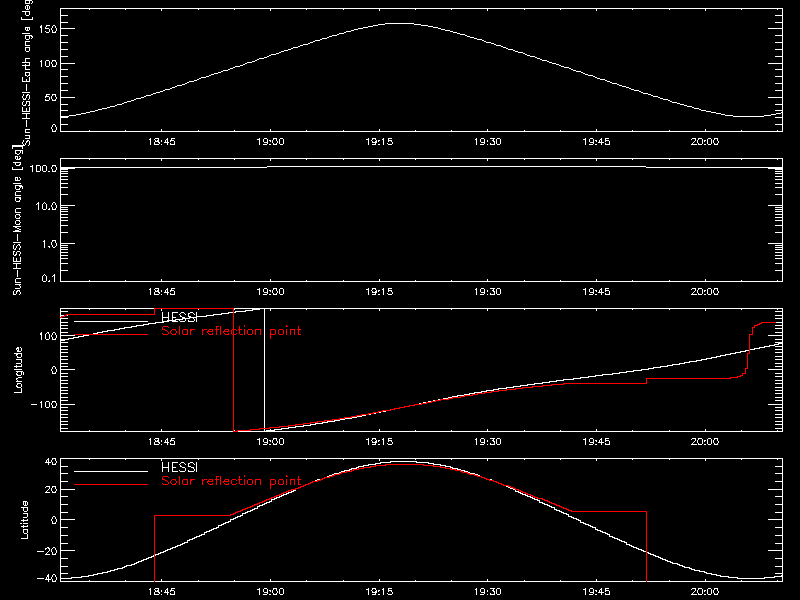
Task: Click the 18:45 tick label of Longitude panel
Action: [x=162, y=442]
